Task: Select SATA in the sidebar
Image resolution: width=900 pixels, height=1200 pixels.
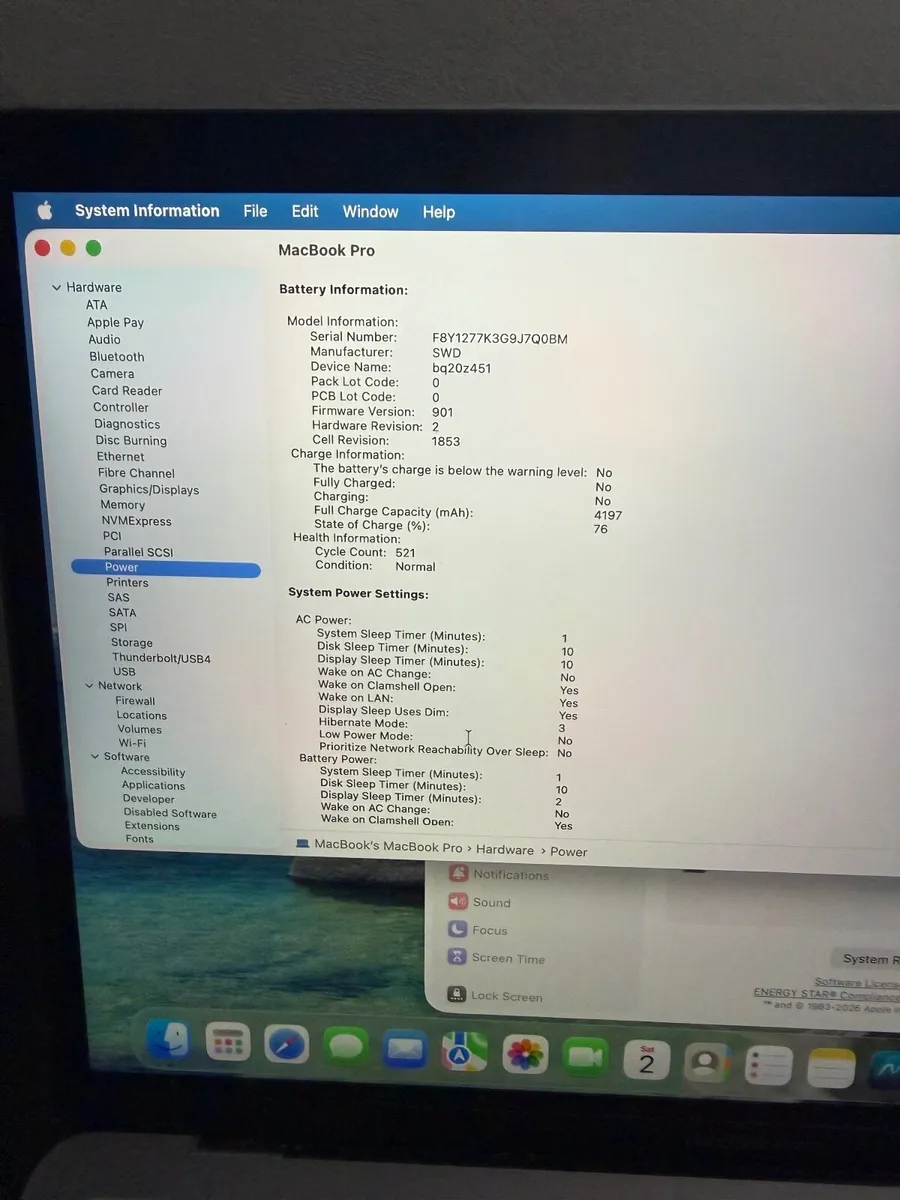Action: pyautogui.click(x=122, y=612)
